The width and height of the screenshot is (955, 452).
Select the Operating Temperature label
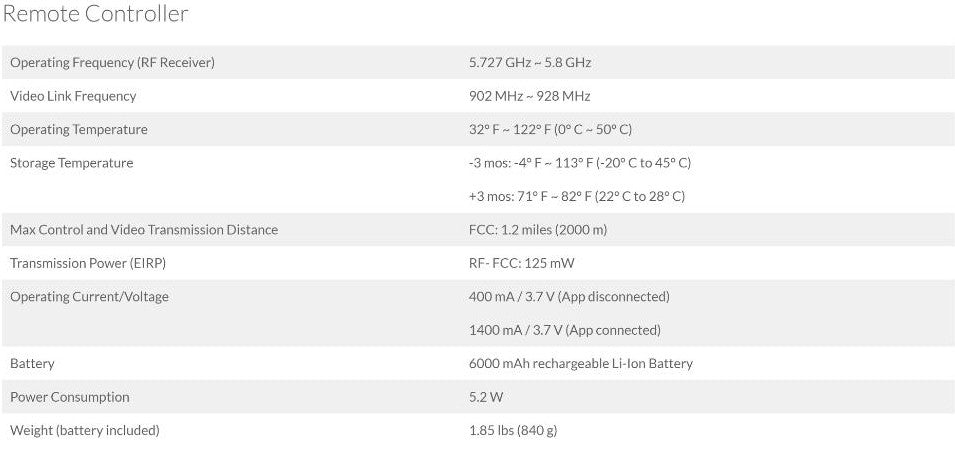point(79,130)
